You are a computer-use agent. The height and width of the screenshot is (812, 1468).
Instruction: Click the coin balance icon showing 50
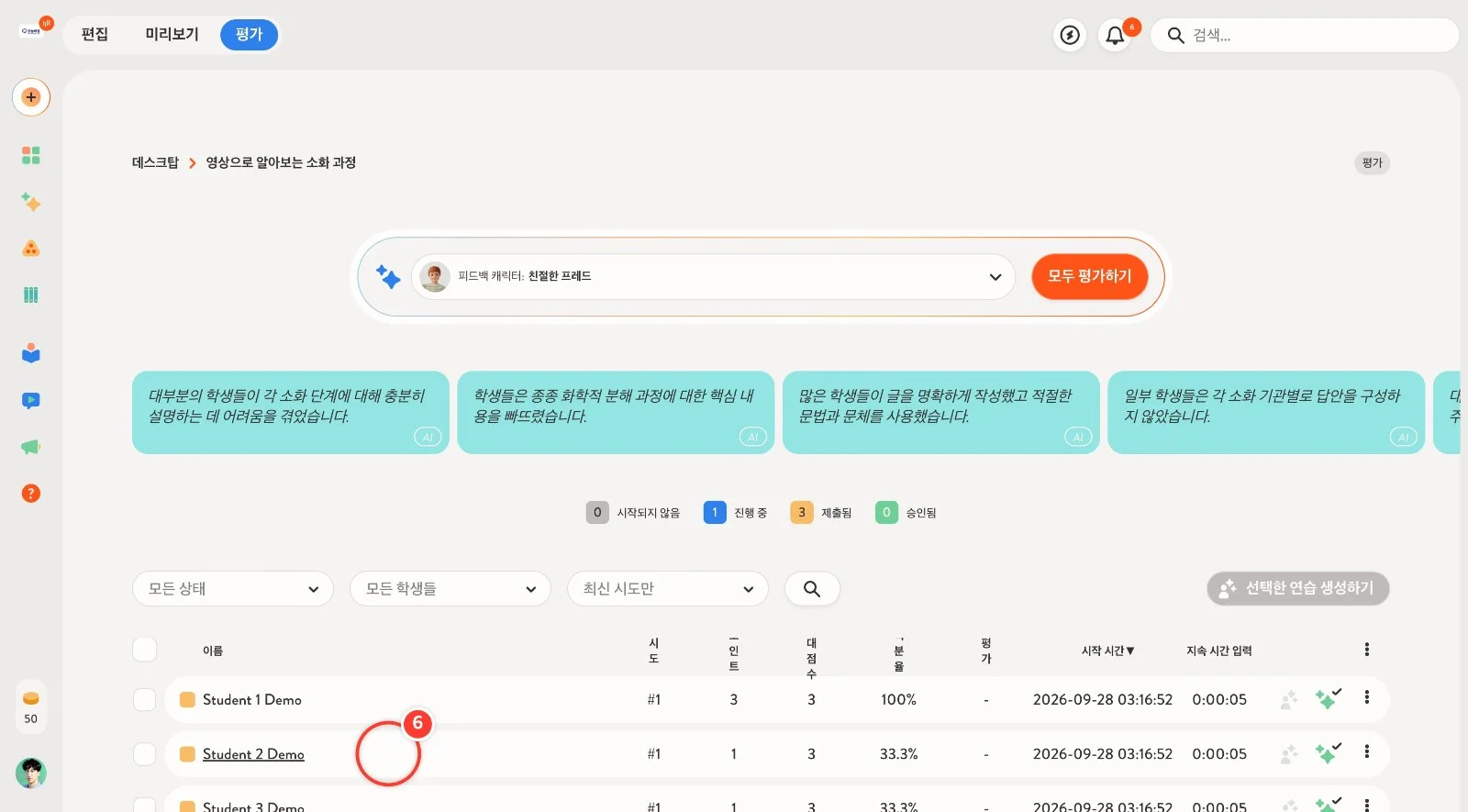tap(31, 706)
